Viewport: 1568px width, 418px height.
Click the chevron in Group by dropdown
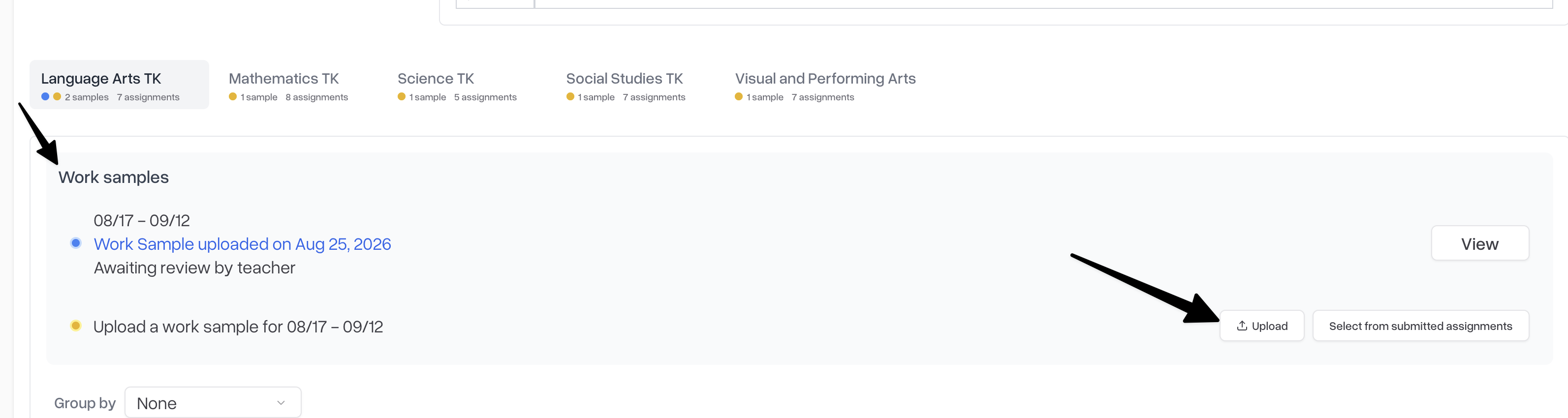point(281,403)
